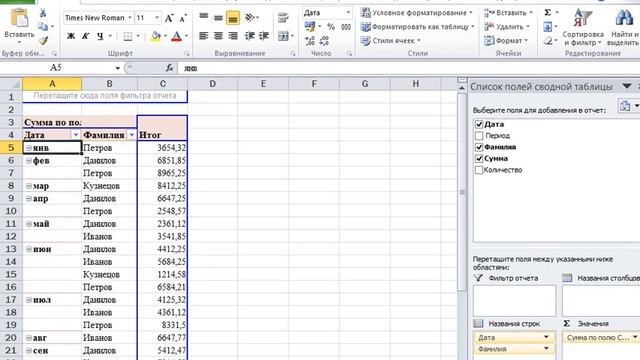Increase the indent
640x360 pixels.
tap(264, 36)
